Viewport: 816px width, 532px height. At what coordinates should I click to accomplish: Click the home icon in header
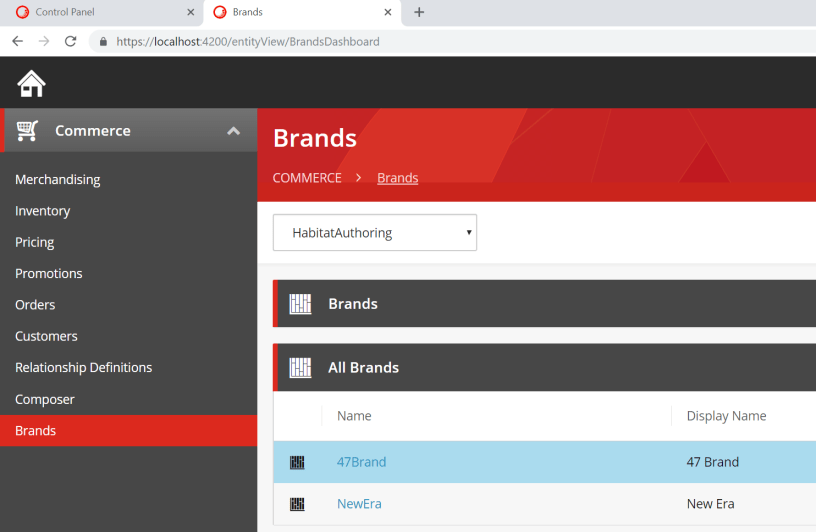pyautogui.click(x=31, y=83)
